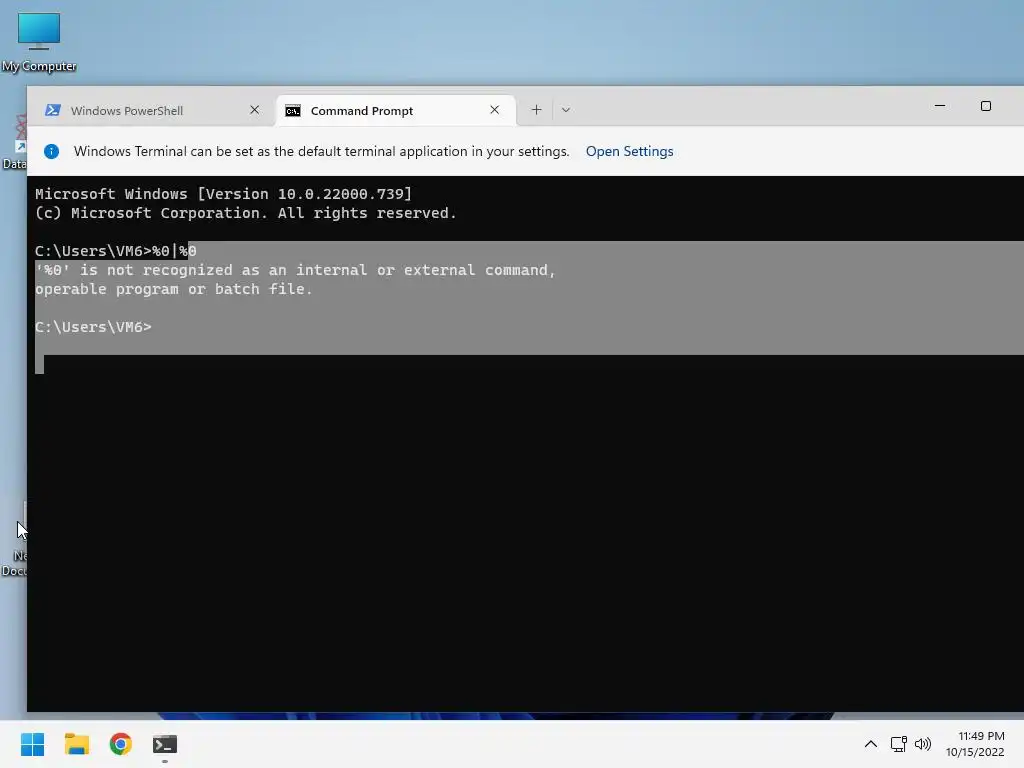
Task: Click the cmd icon on the Command Prompt tab
Action: point(293,110)
